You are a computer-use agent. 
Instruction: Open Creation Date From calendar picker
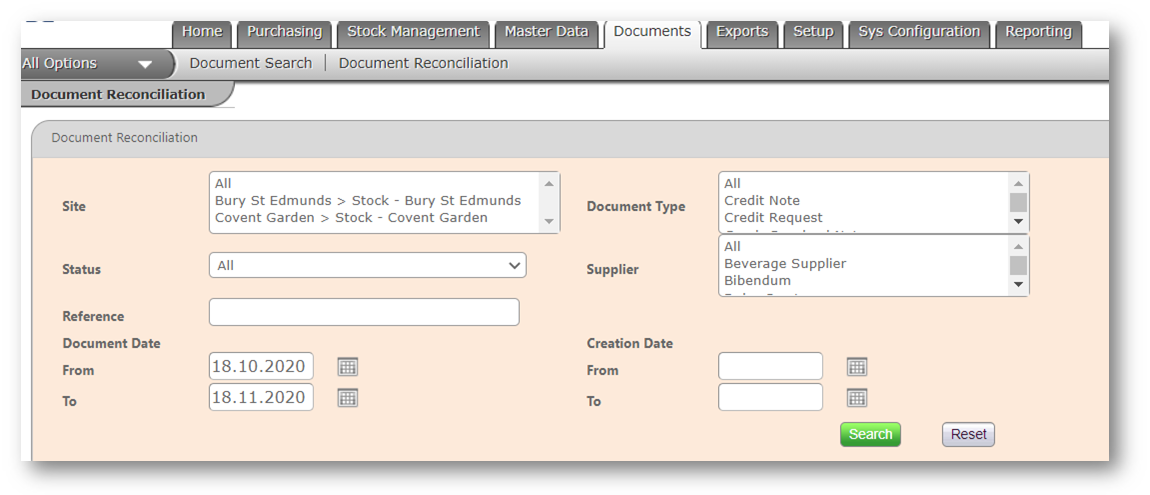[857, 367]
